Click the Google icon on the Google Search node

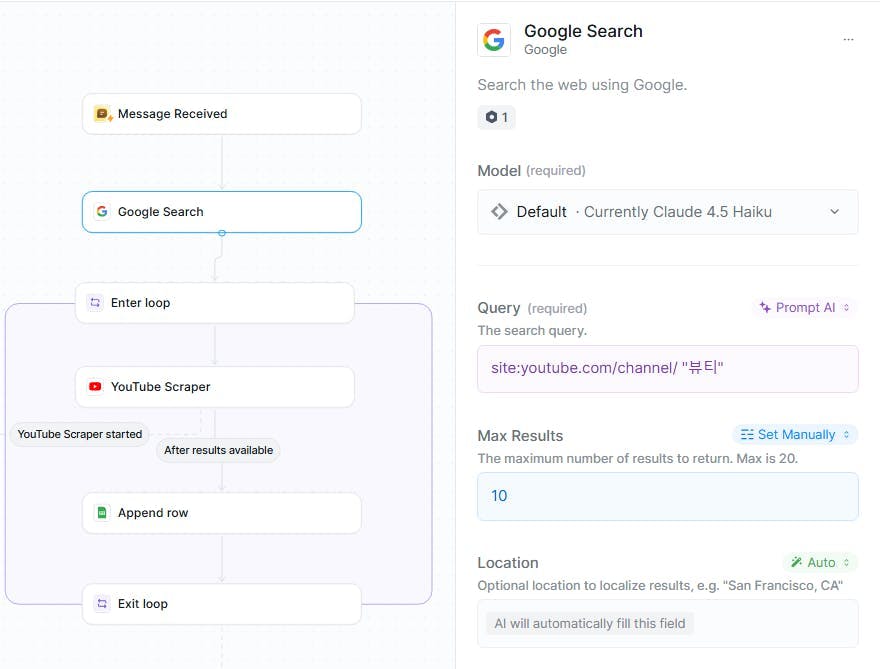coord(102,212)
